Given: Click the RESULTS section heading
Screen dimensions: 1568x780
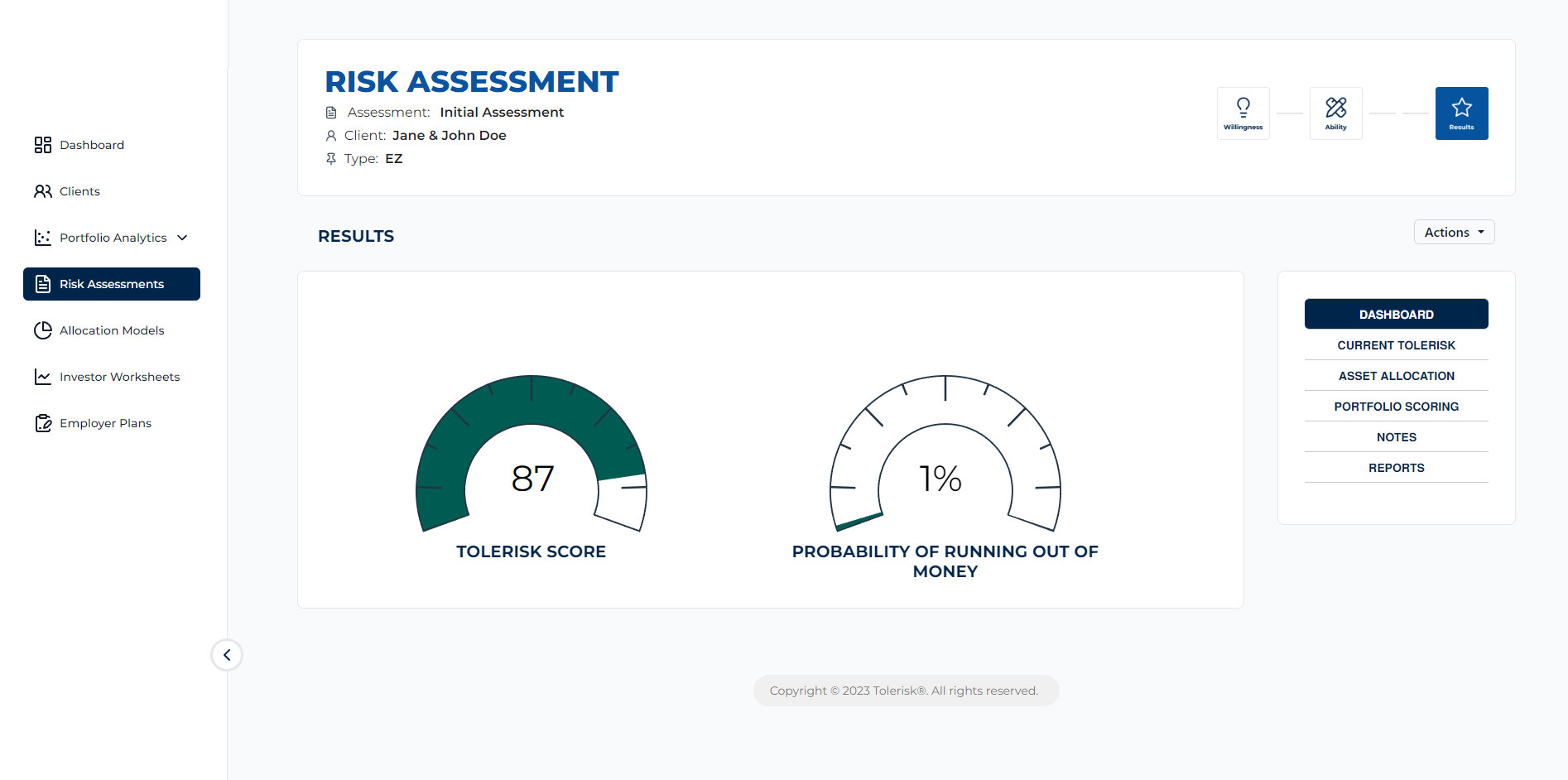Looking at the screenshot, I should point(356,237).
